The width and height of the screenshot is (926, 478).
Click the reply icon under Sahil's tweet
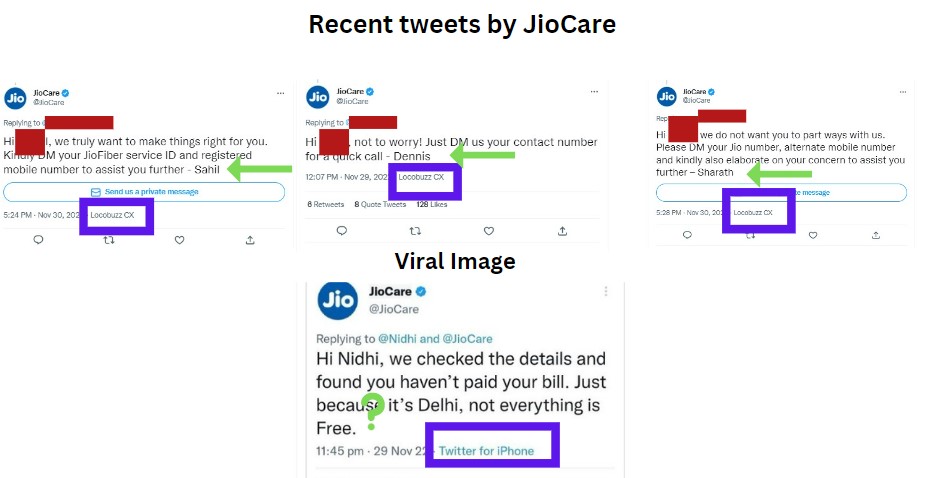(x=38, y=240)
